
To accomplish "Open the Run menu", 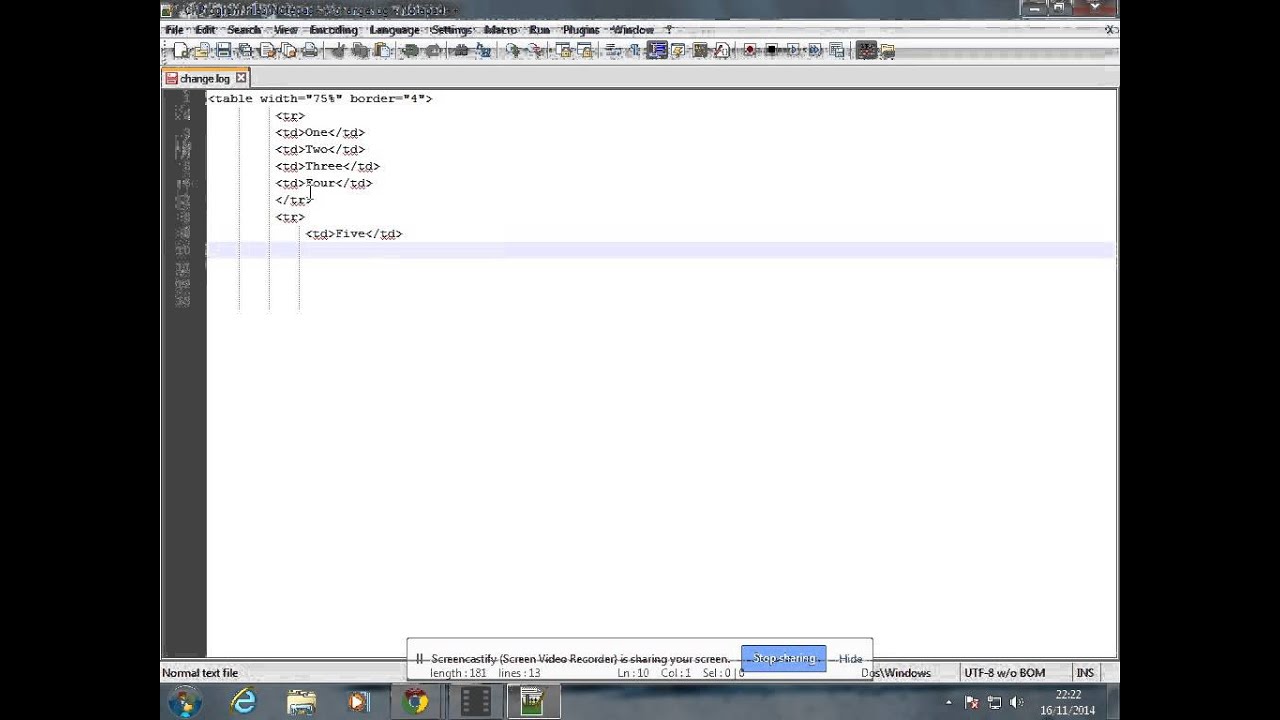I will coord(540,30).
